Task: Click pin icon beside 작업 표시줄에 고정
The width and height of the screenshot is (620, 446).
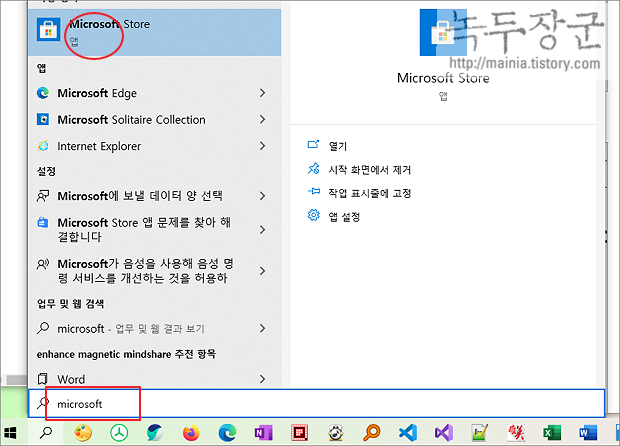Action: 314,192
